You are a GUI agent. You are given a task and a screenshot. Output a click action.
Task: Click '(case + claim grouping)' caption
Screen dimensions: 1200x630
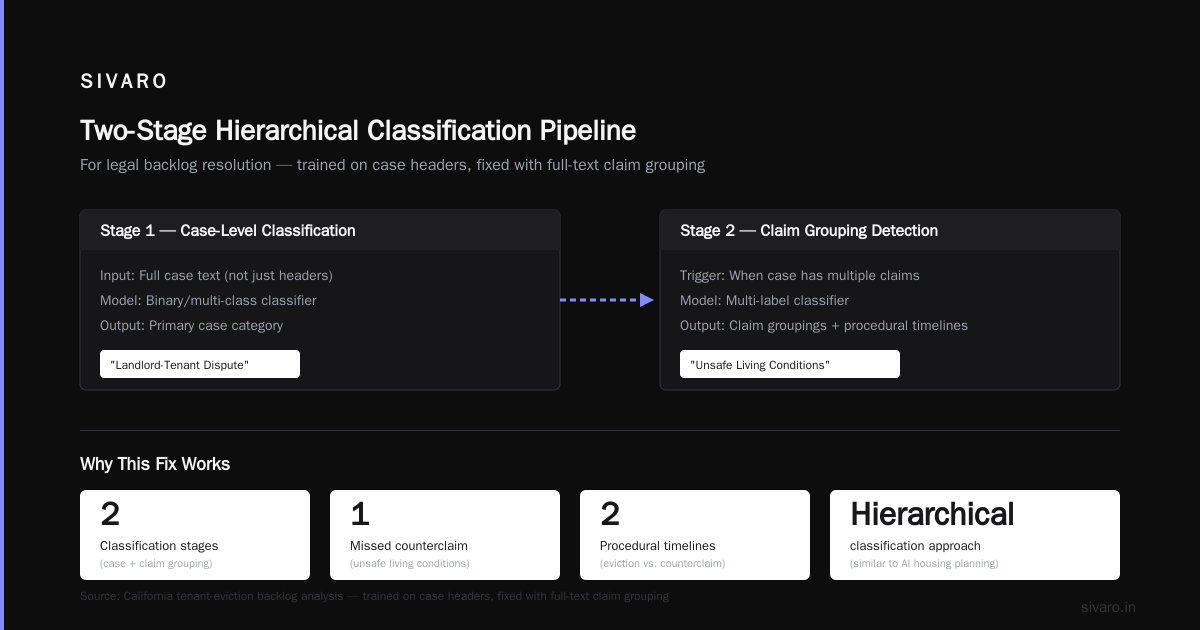pos(156,564)
